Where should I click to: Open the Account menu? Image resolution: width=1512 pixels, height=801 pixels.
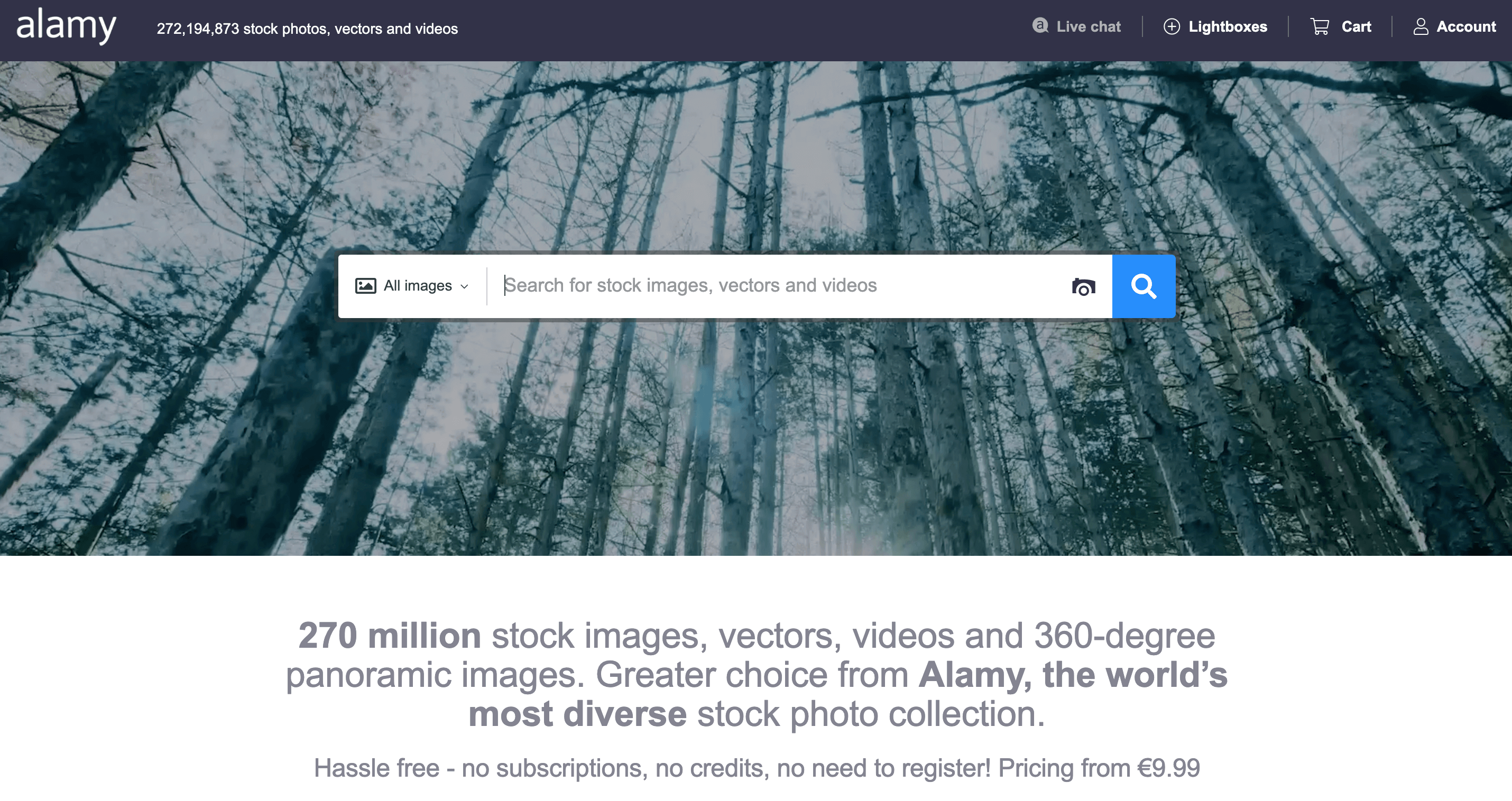[1465, 27]
